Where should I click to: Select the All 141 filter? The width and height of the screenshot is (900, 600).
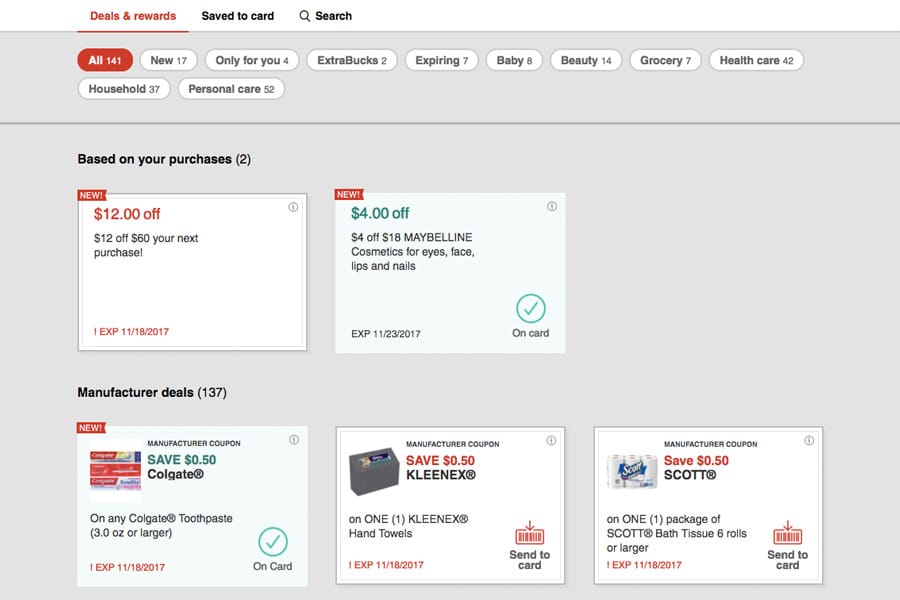click(105, 60)
